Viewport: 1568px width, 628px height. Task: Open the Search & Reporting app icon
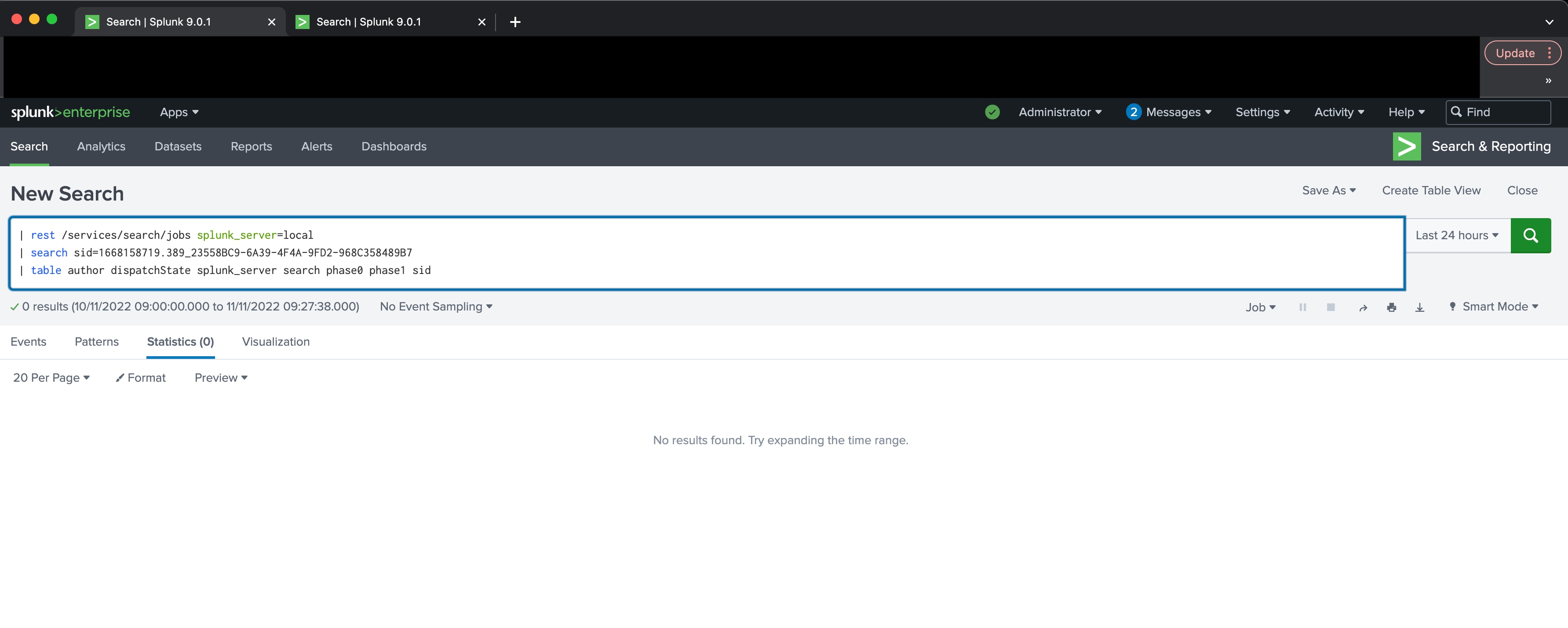click(x=1407, y=146)
